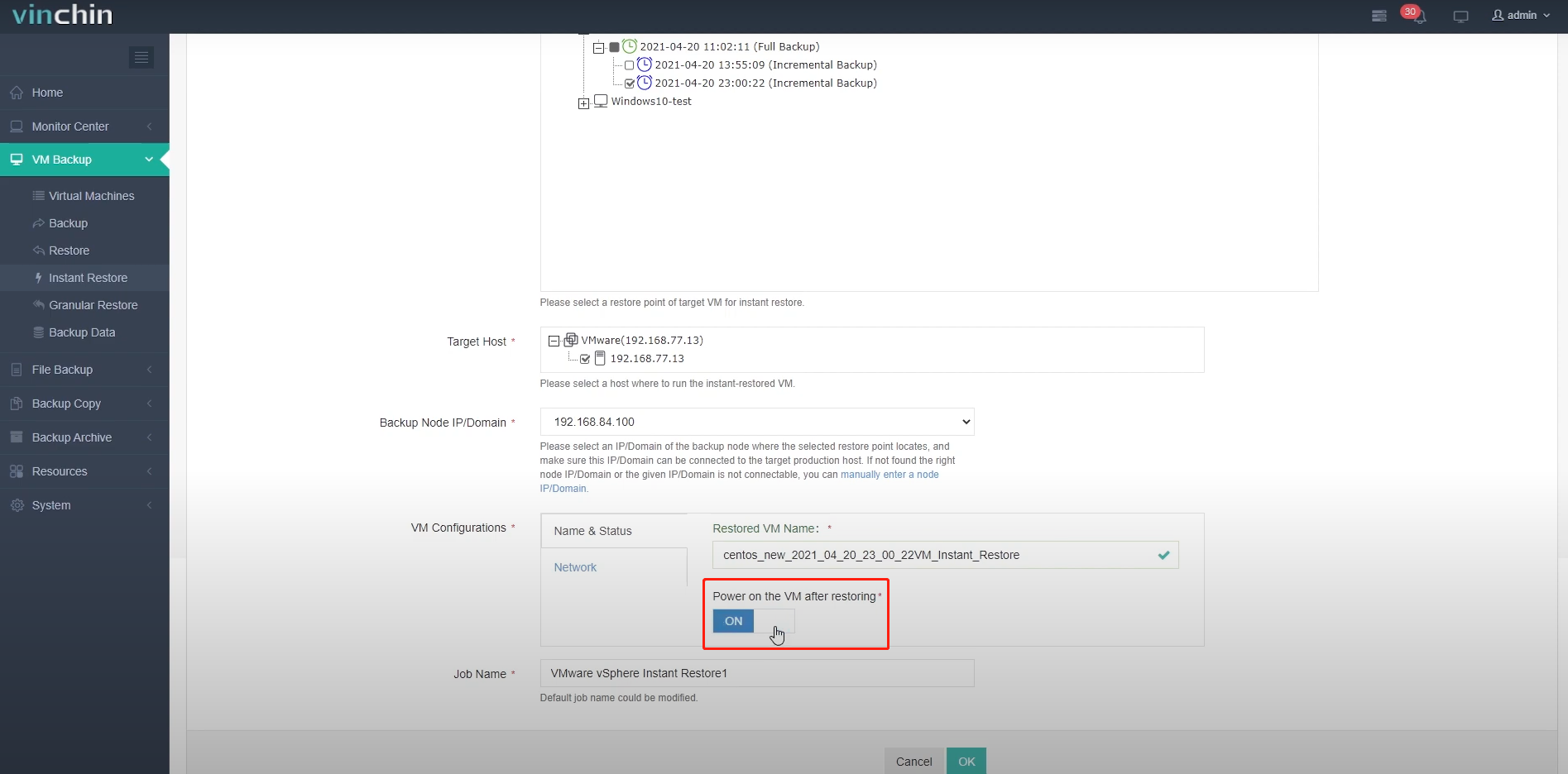Collapse the Full Backup tree node
The image size is (1568, 774).
(598, 48)
